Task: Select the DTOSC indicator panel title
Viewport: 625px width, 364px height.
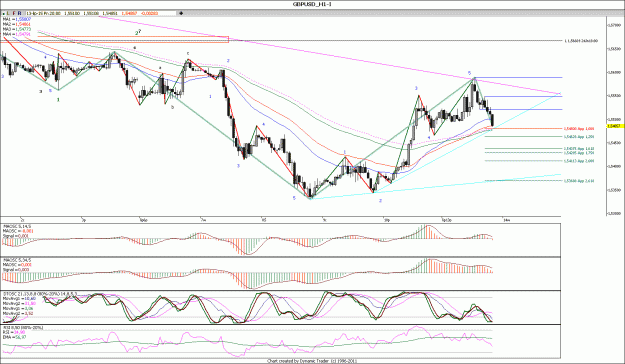Action: [x=40, y=294]
